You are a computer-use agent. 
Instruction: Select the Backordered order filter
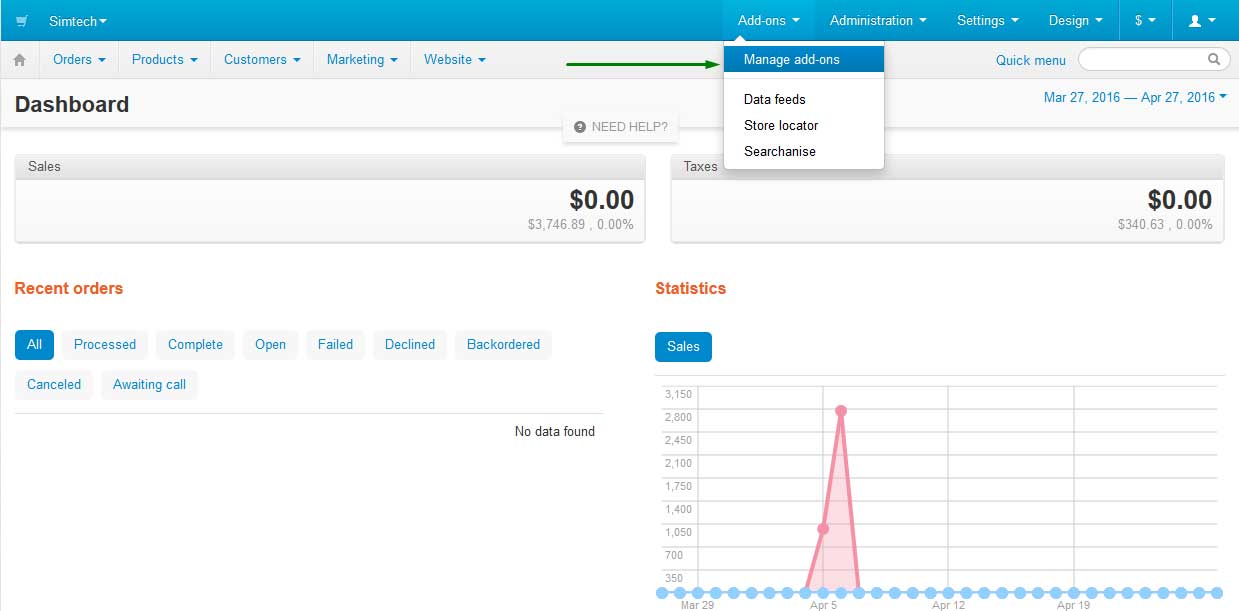tap(503, 345)
